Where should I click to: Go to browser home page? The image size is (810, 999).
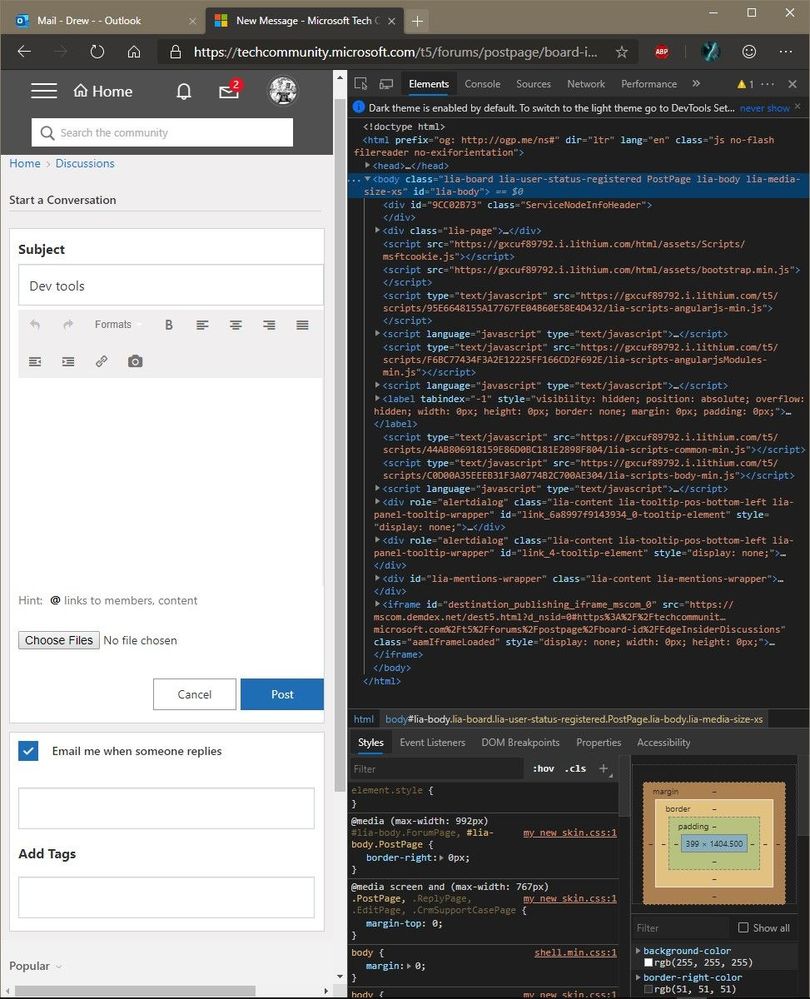pos(134,52)
